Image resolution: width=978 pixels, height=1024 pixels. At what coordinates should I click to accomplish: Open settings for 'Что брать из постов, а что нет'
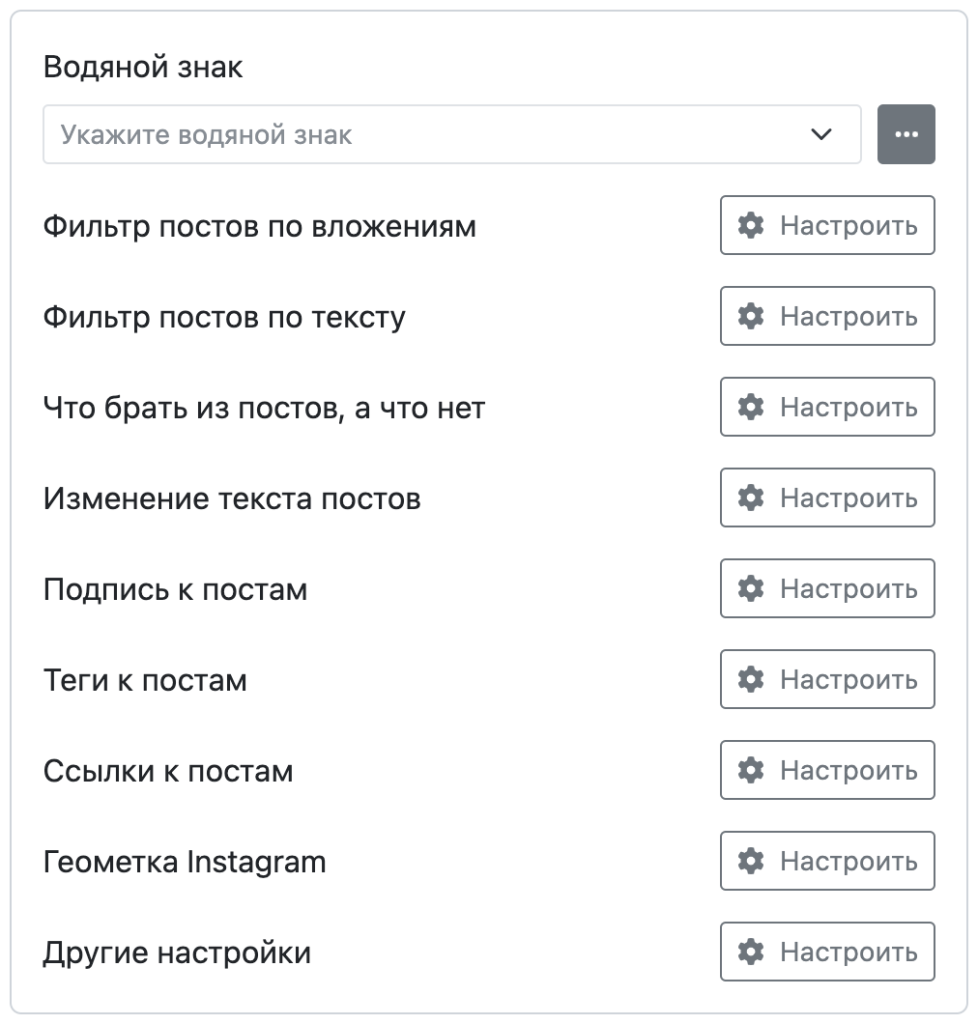point(828,408)
